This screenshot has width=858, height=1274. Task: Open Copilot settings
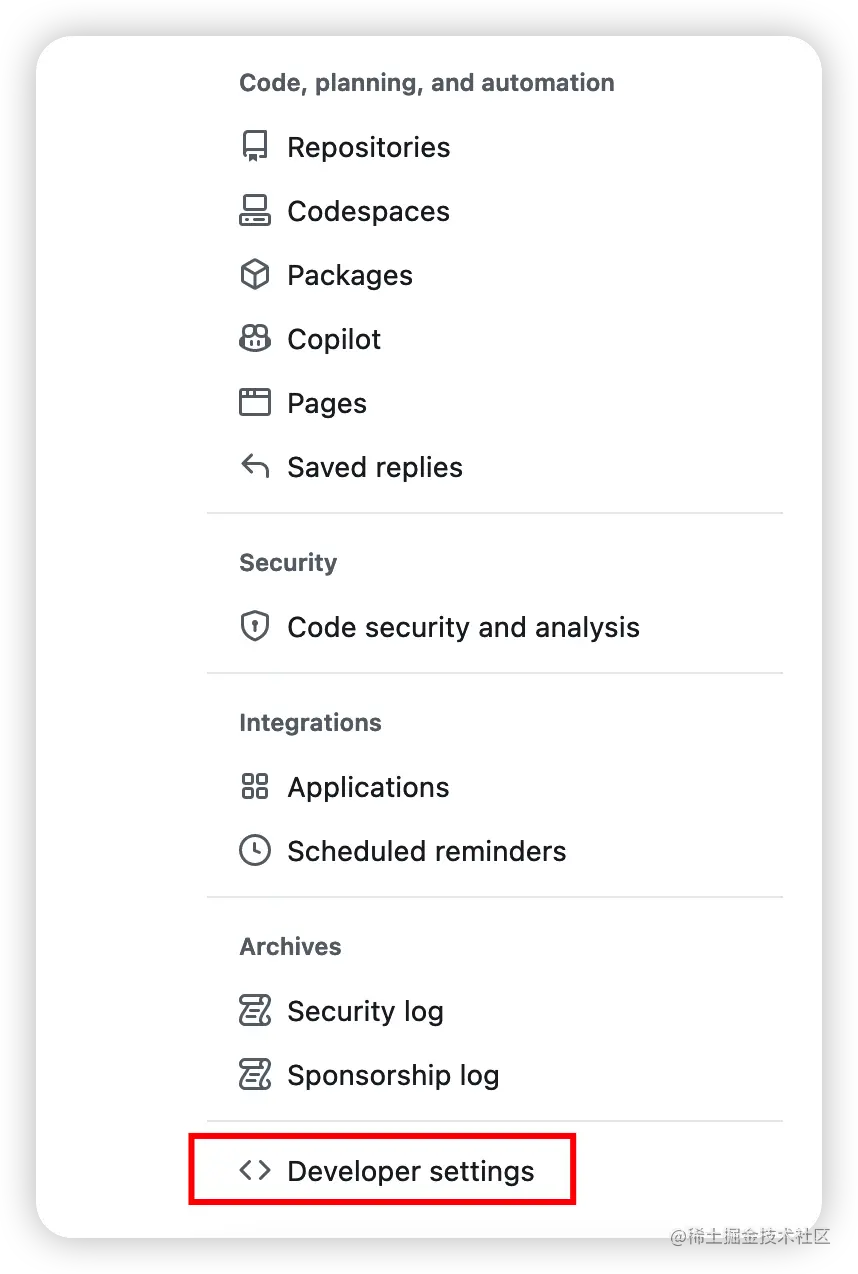point(334,339)
